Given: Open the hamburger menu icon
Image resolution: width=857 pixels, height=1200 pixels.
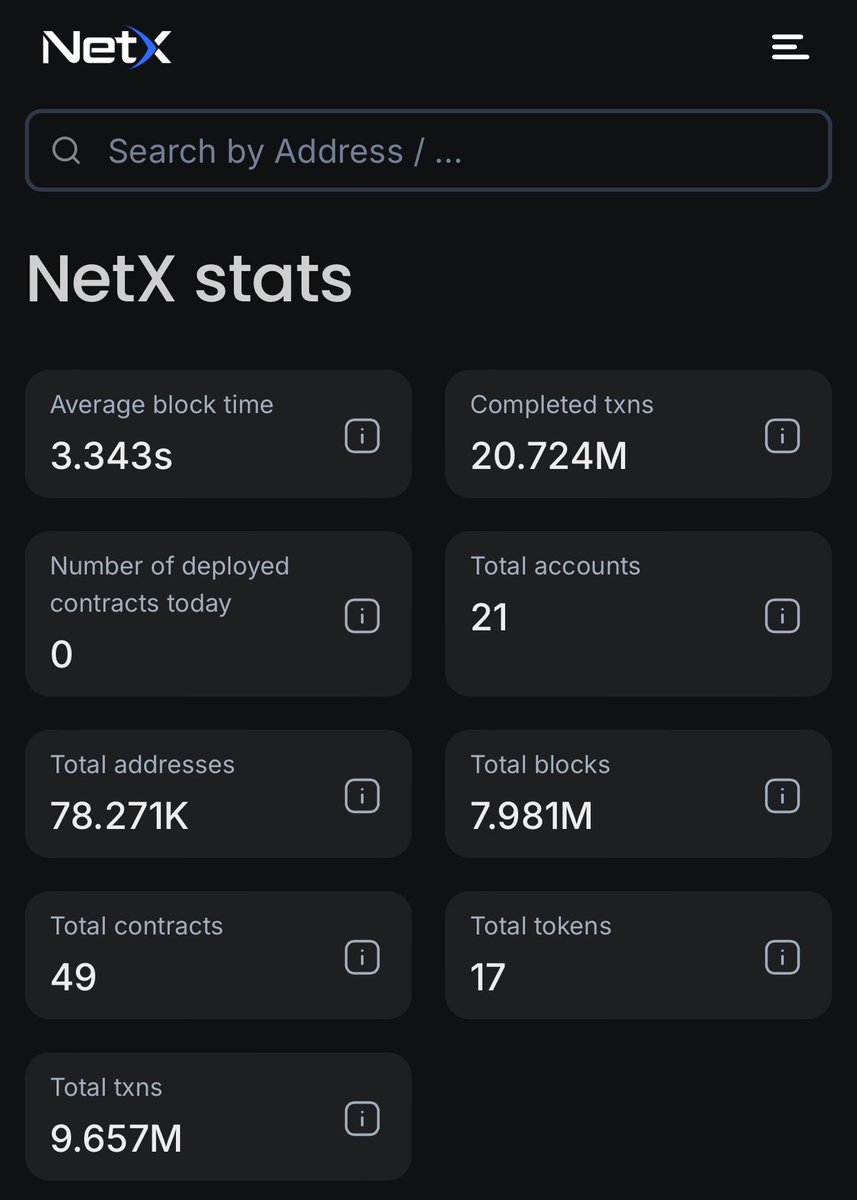Looking at the screenshot, I should tap(790, 47).
